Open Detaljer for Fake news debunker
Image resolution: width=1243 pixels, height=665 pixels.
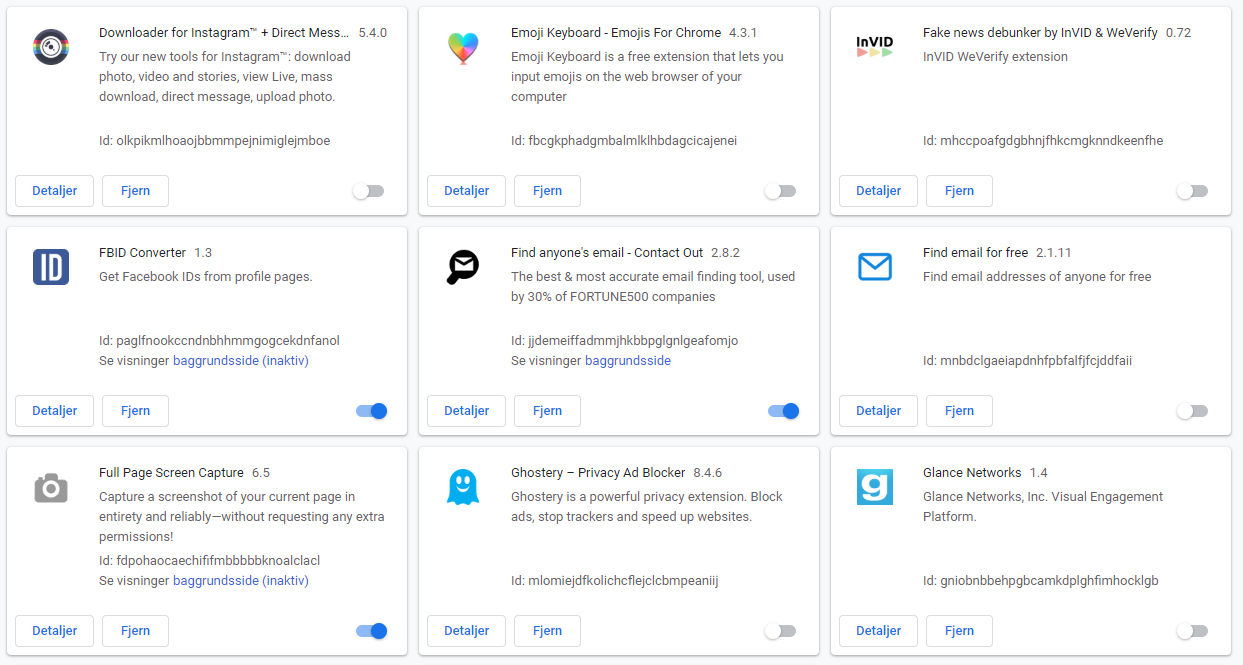[x=878, y=191]
